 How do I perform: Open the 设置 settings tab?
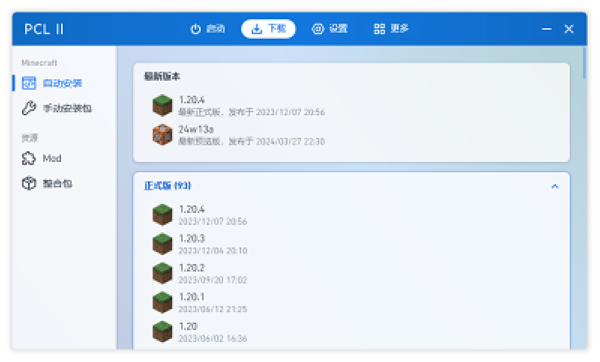[329, 29]
